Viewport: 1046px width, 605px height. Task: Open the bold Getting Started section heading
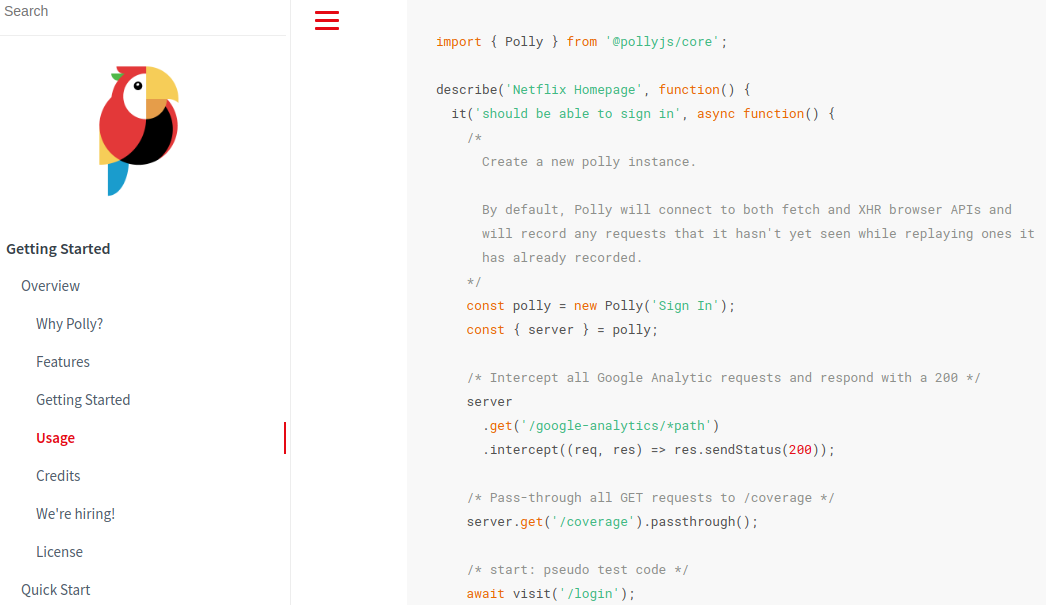[58, 249]
